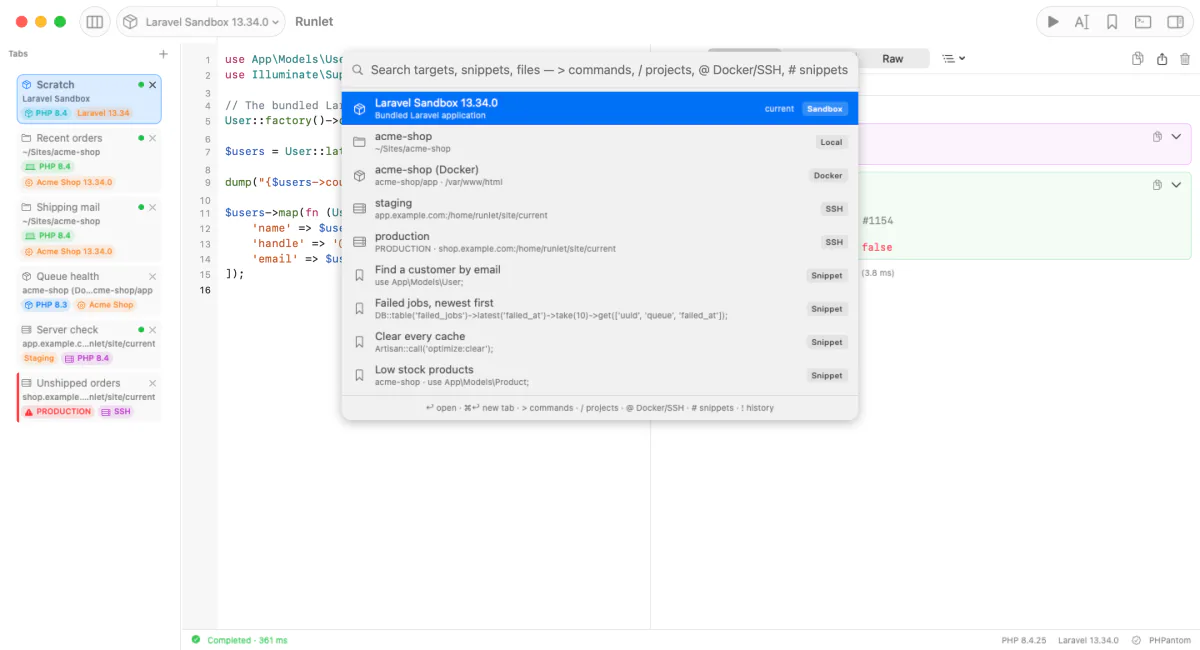The width and height of the screenshot is (1200, 650).
Task: Open snippet Clear every cache
Action: coord(600,342)
